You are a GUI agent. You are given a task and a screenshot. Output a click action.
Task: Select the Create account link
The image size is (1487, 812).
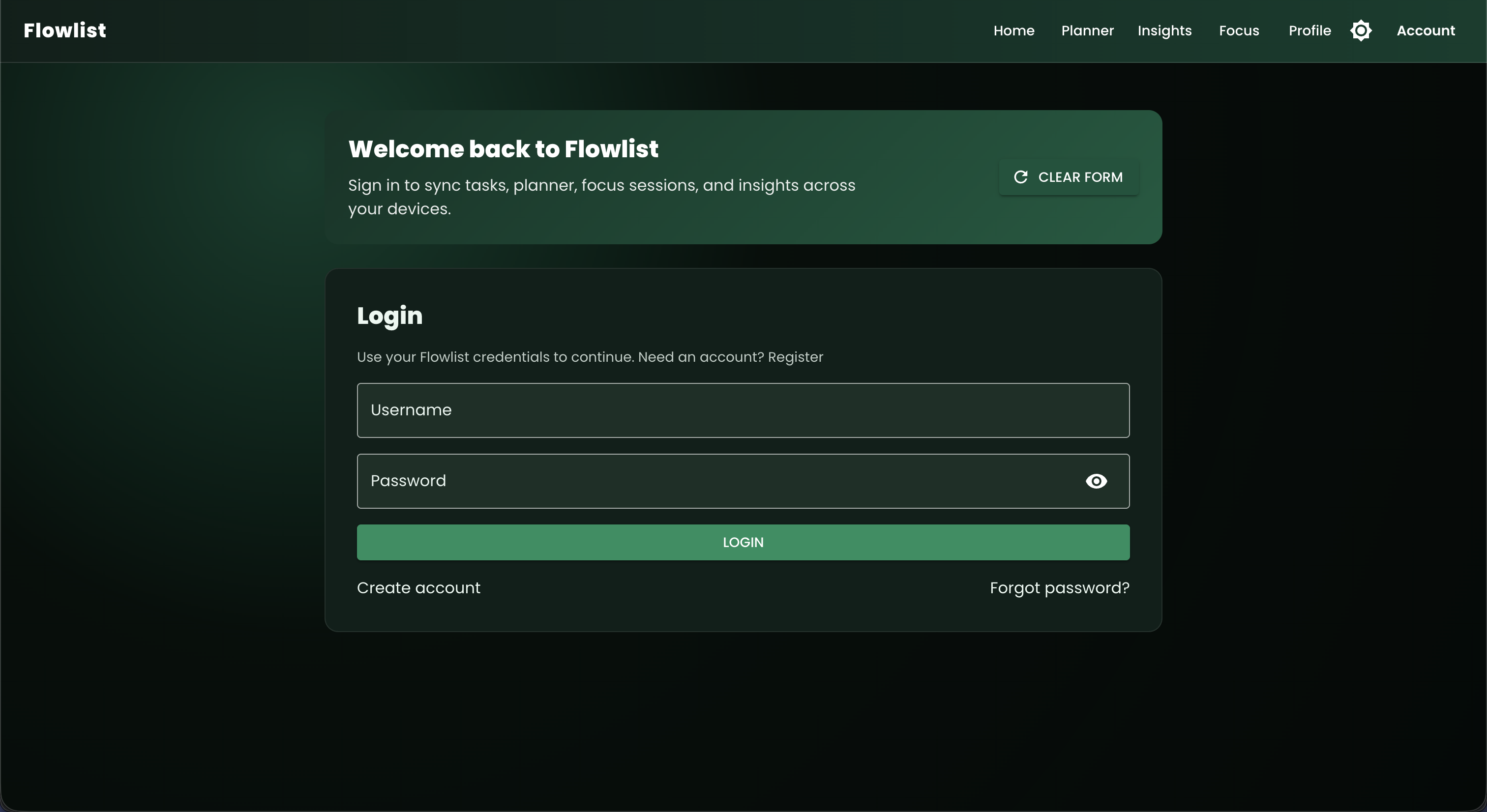[x=418, y=587]
